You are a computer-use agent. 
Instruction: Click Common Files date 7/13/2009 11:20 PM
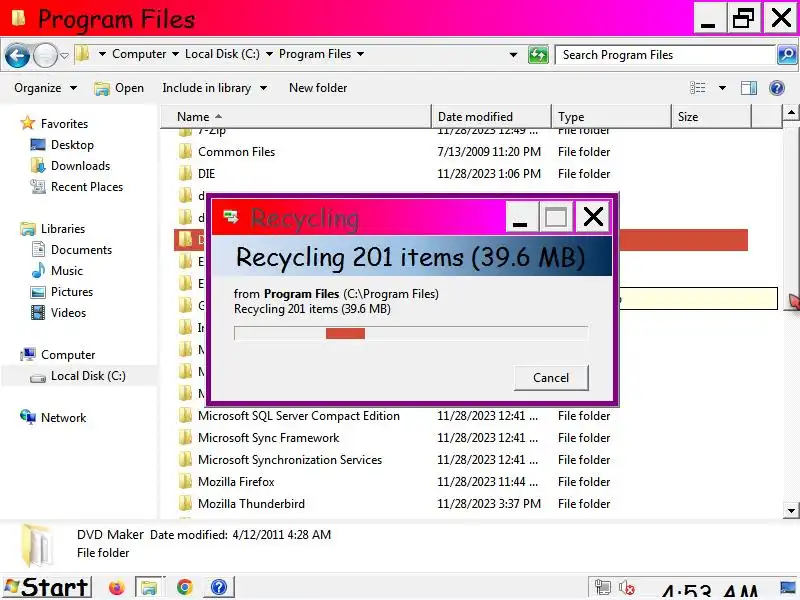[x=489, y=152]
